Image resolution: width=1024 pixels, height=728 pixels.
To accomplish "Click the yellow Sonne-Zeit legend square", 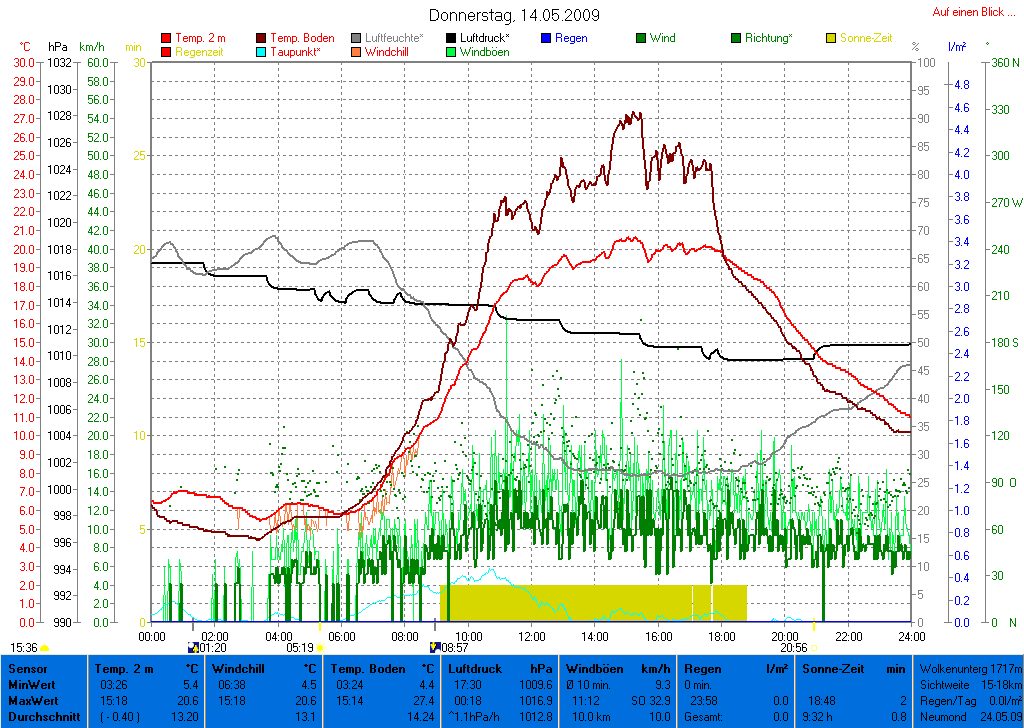I will coord(831,39).
